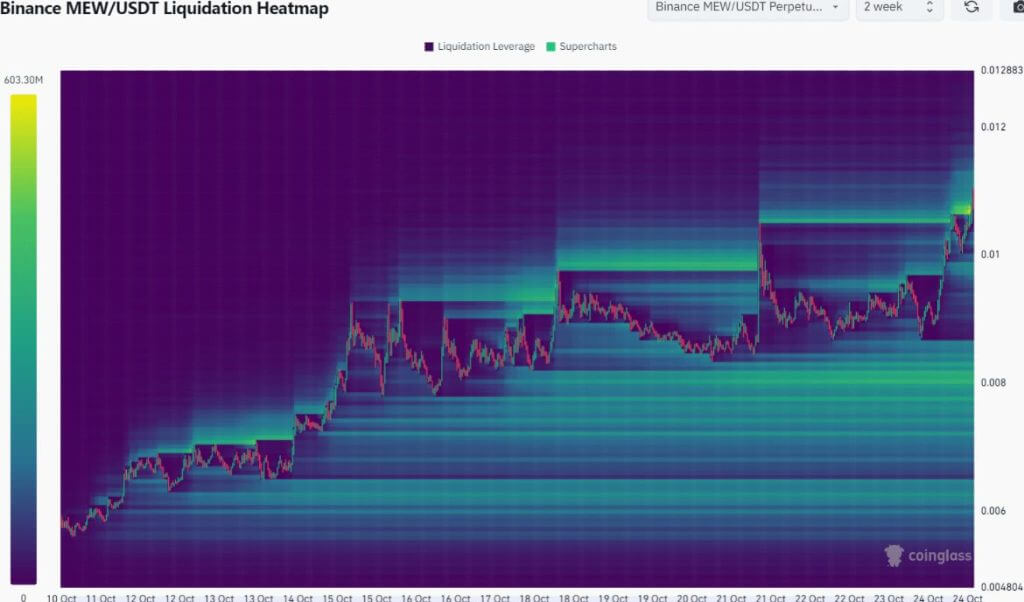Click the up-down arrows beside 2 week

coord(929,7)
